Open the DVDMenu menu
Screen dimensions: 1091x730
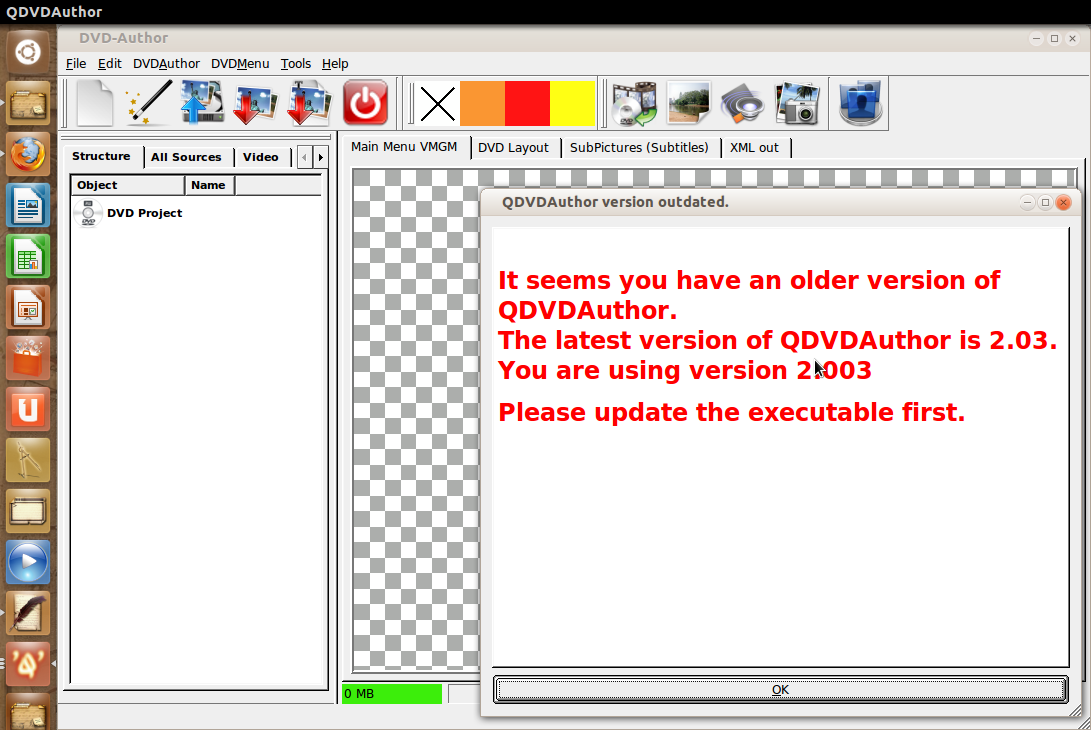tap(240, 63)
